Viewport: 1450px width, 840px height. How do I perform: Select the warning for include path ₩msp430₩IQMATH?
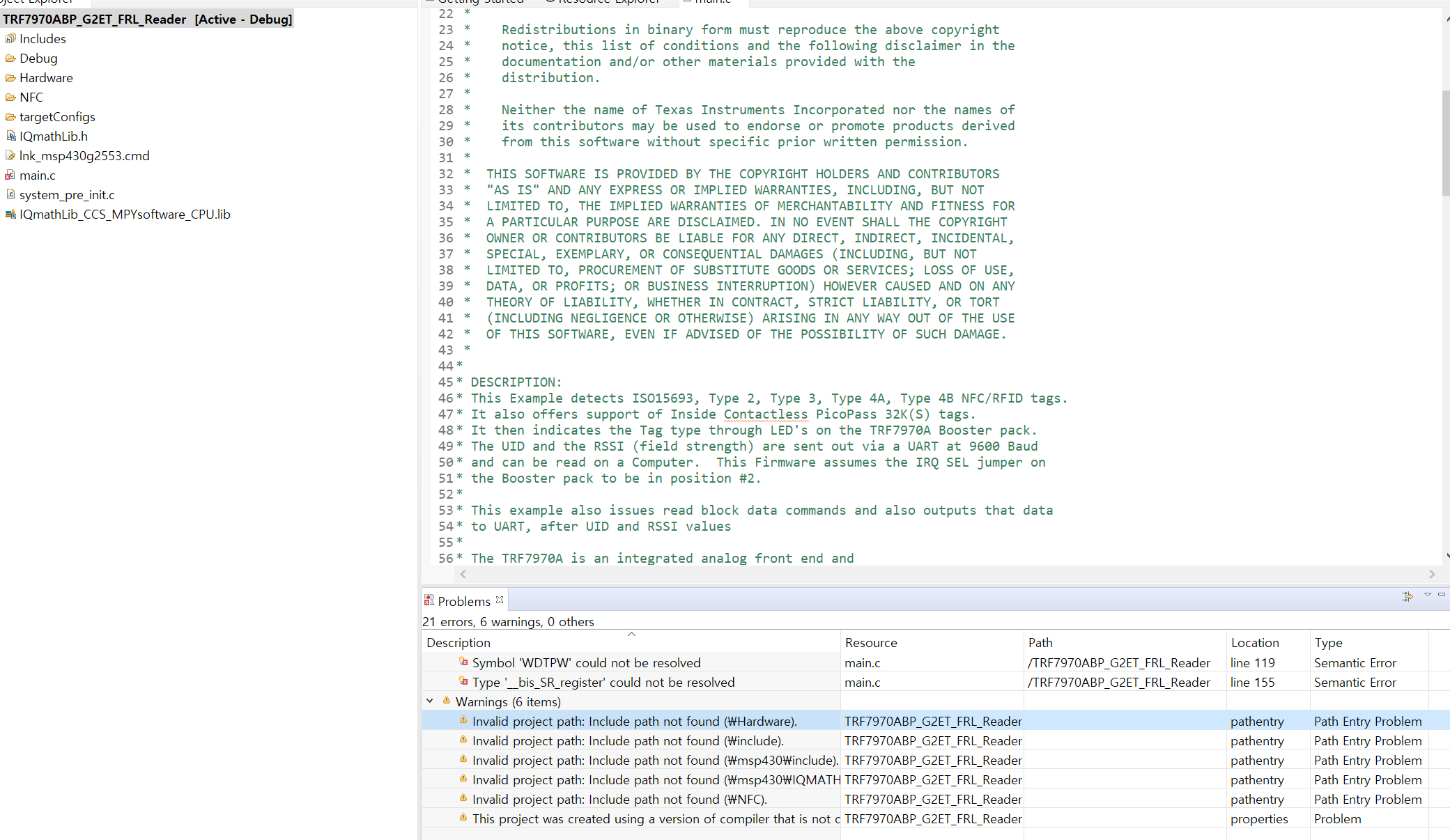click(655, 780)
